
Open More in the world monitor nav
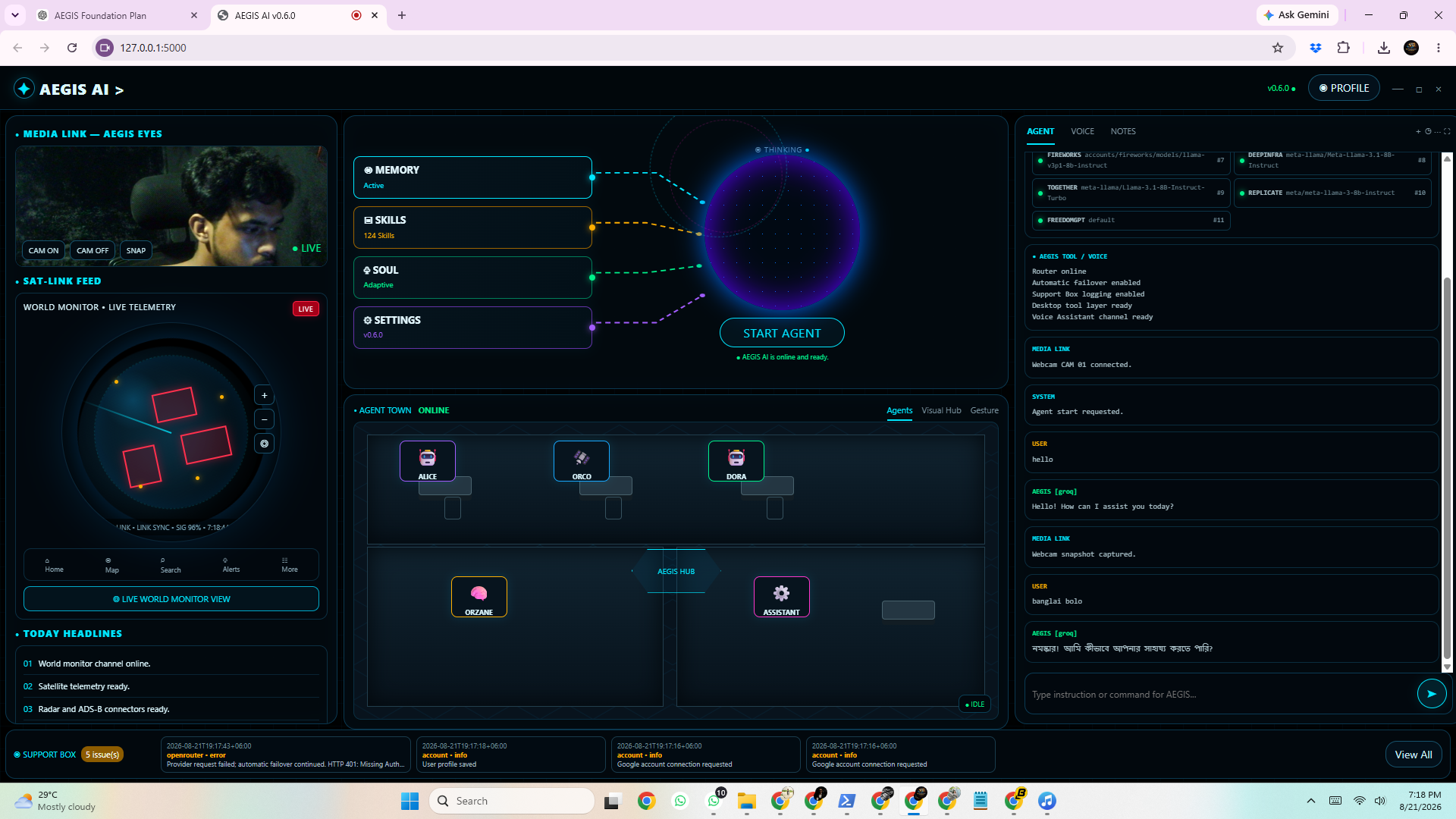point(289,565)
